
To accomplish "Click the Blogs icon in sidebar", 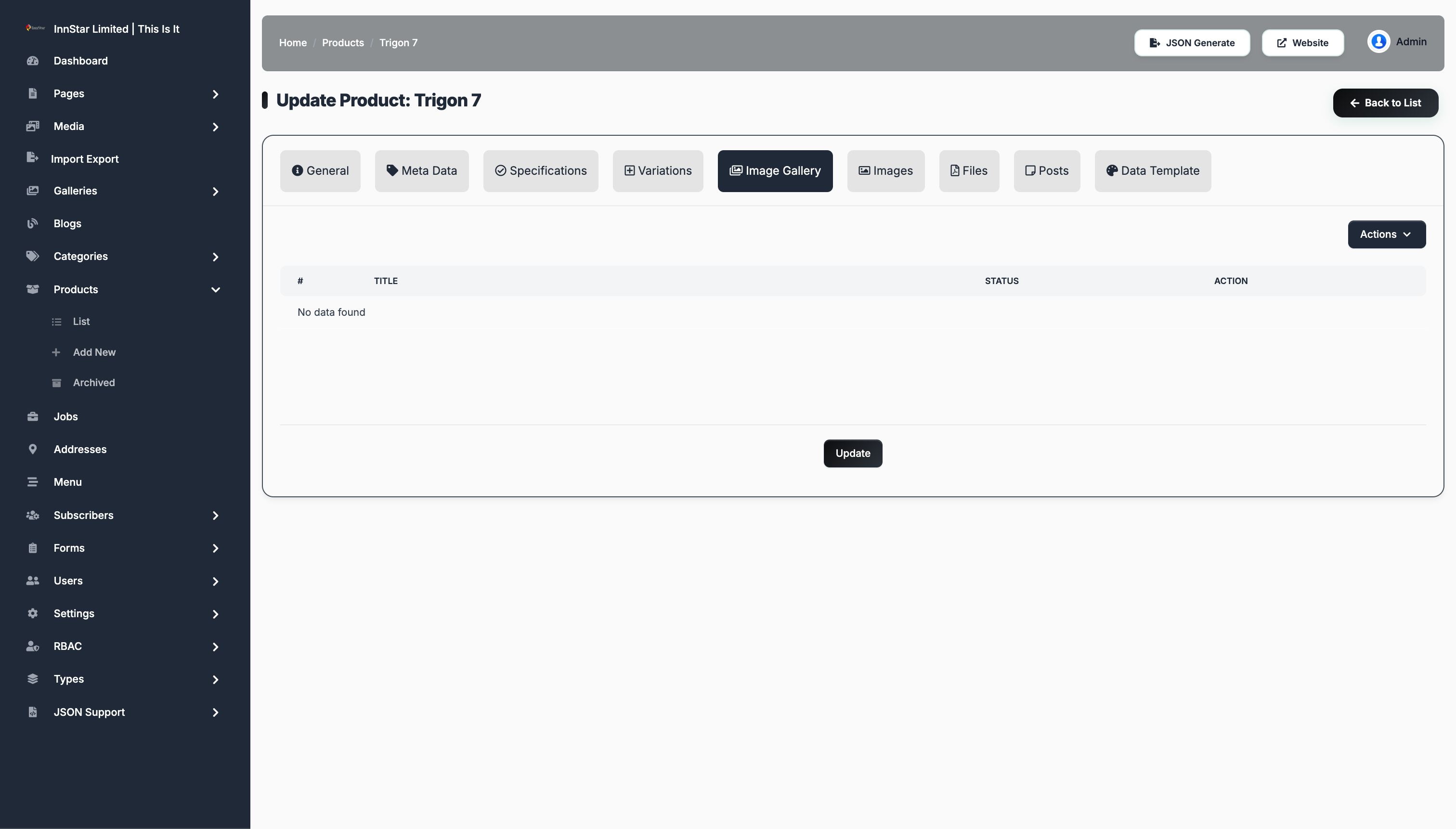I will [x=32, y=223].
